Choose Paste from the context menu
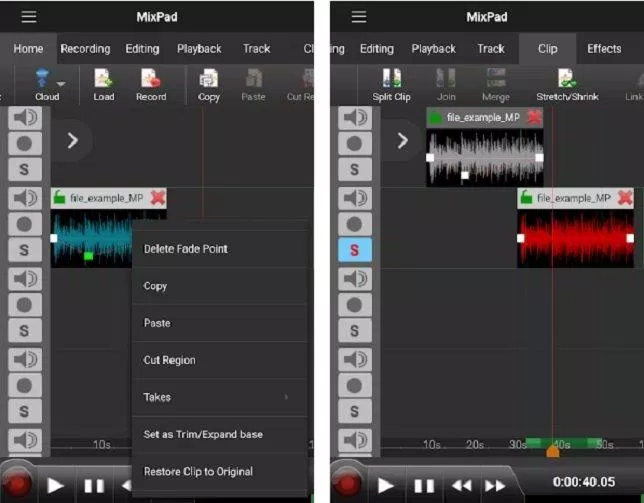This screenshot has width=644, height=503. click(220, 323)
